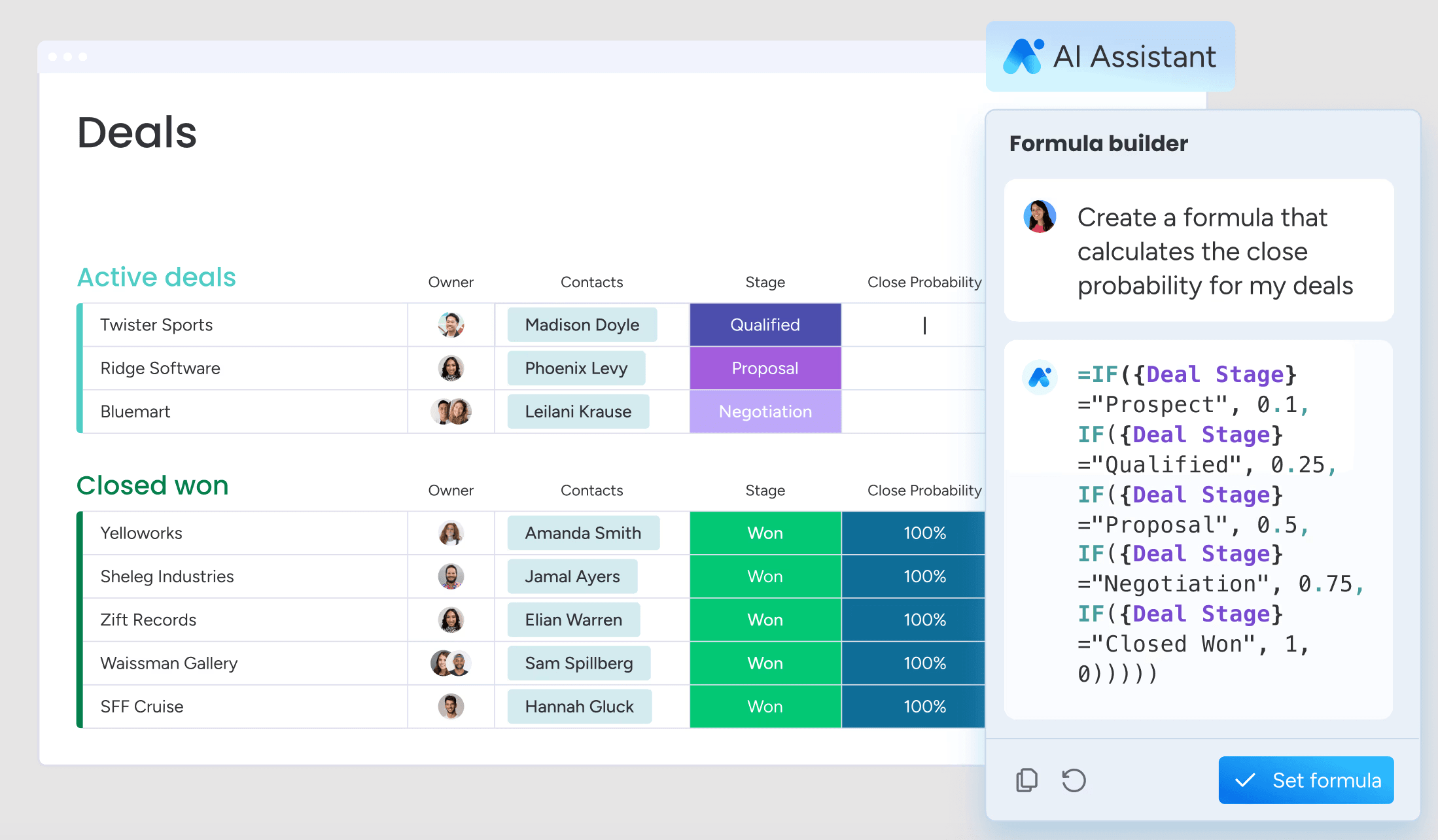Click Contacts column header in Closed won

[x=592, y=490]
